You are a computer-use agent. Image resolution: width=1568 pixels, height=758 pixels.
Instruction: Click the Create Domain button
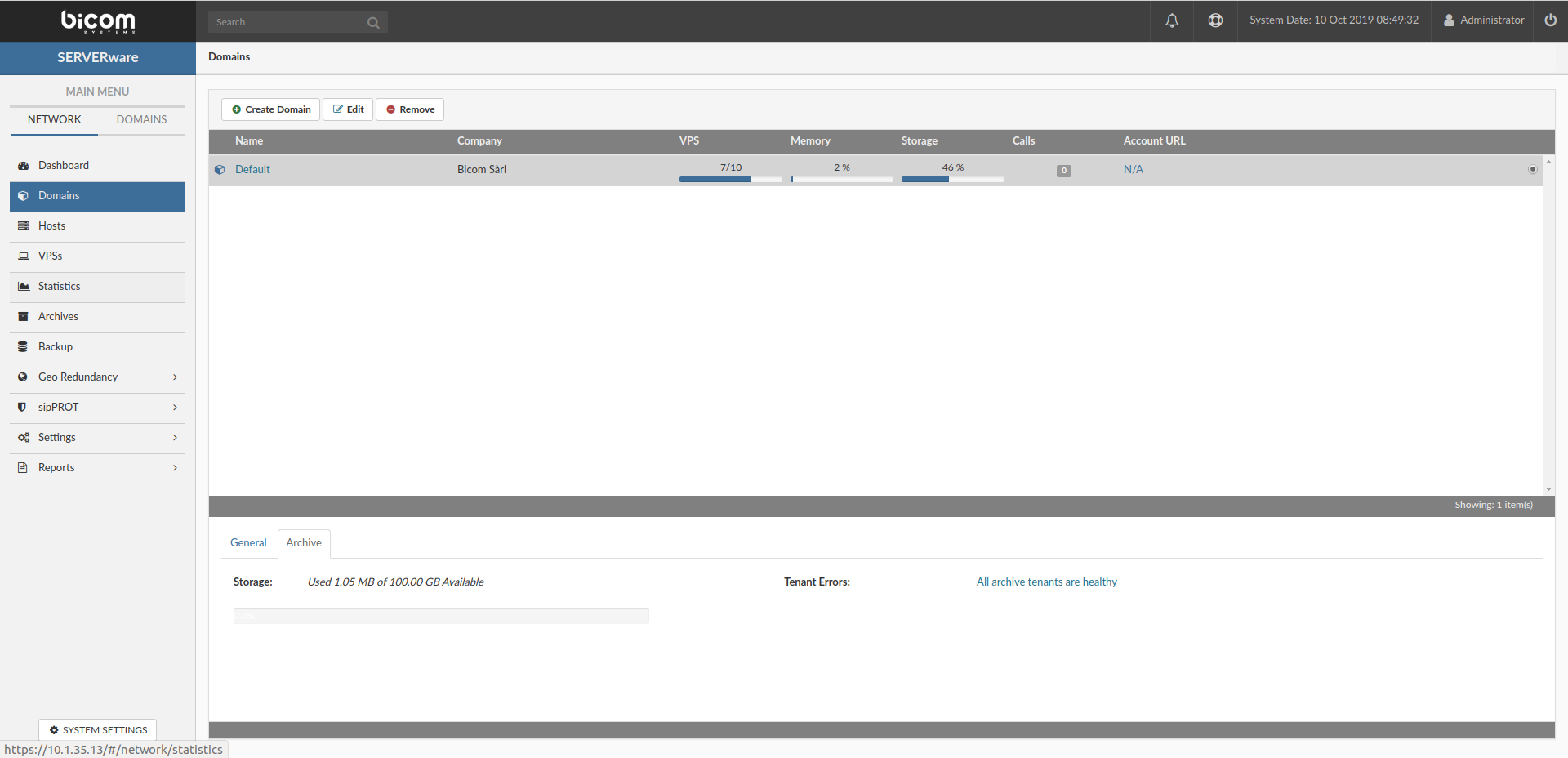coord(270,109)
